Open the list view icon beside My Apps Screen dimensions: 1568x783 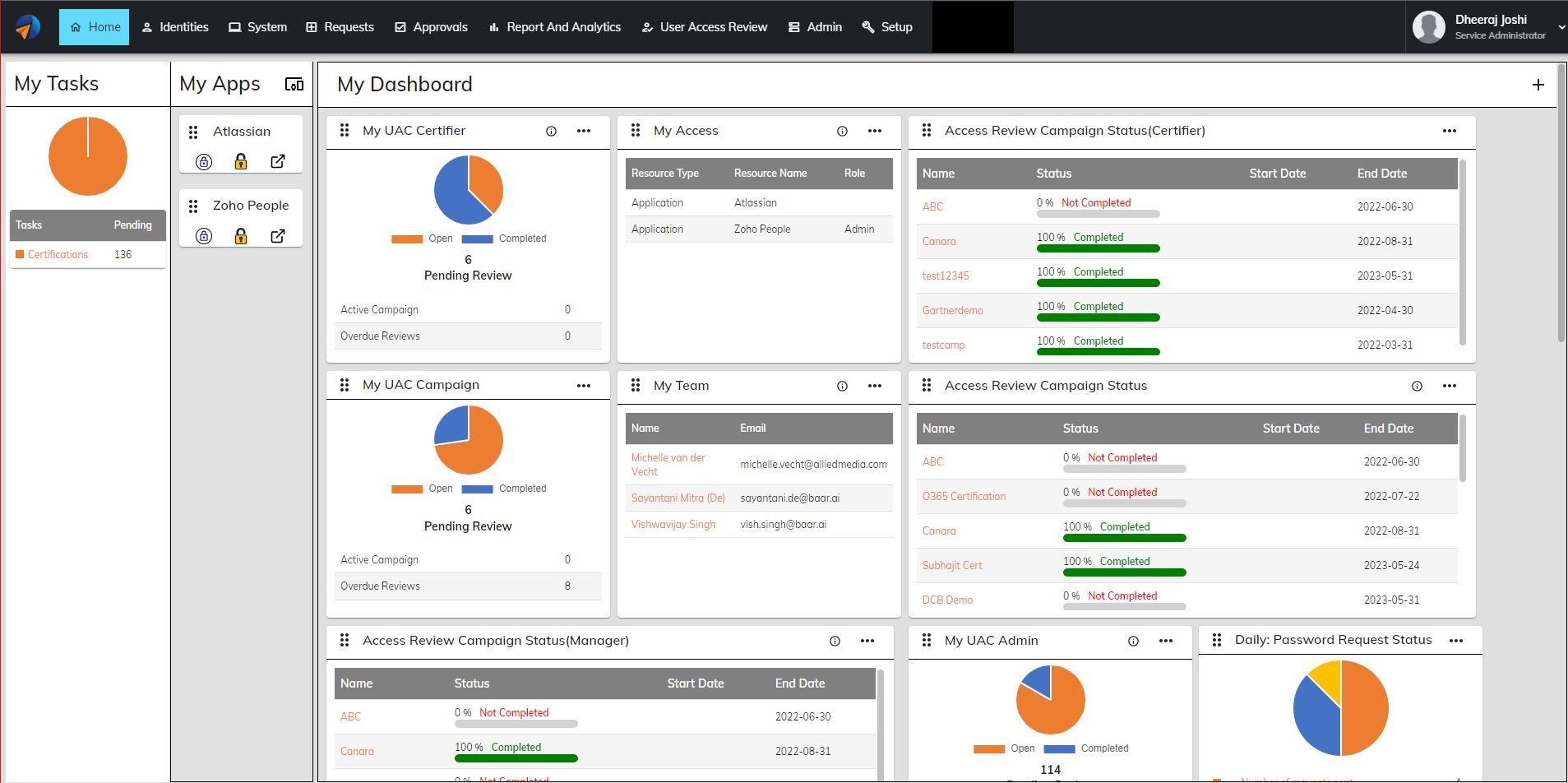[294, 84]
